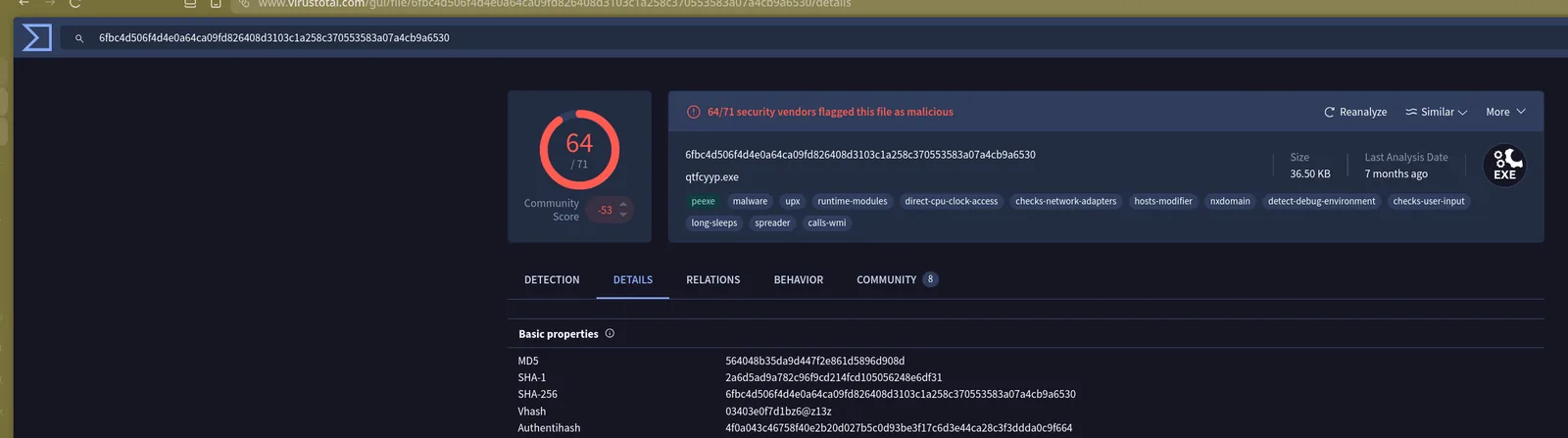The width and height of the screenshot is (1568, 438).
Task: Click the peexe tag
Action: point(703,201)
